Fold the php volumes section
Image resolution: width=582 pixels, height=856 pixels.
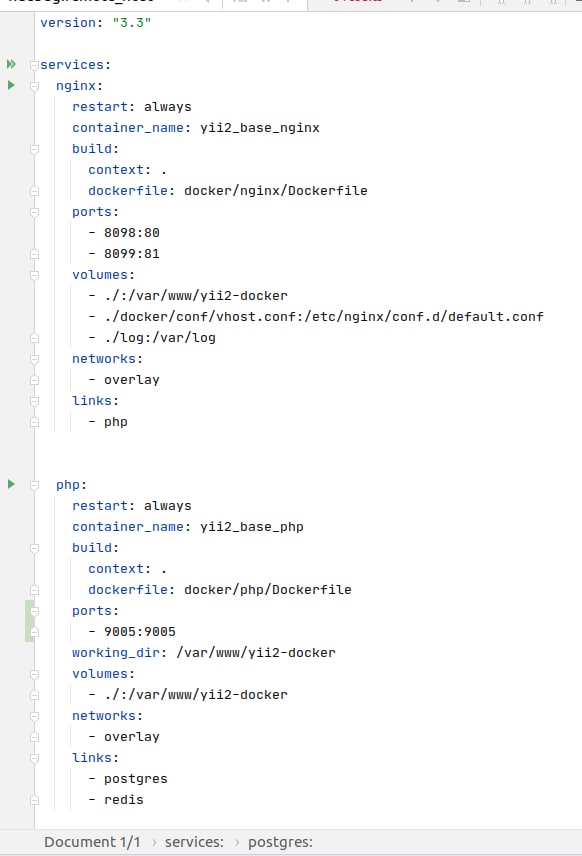(34, 674)
